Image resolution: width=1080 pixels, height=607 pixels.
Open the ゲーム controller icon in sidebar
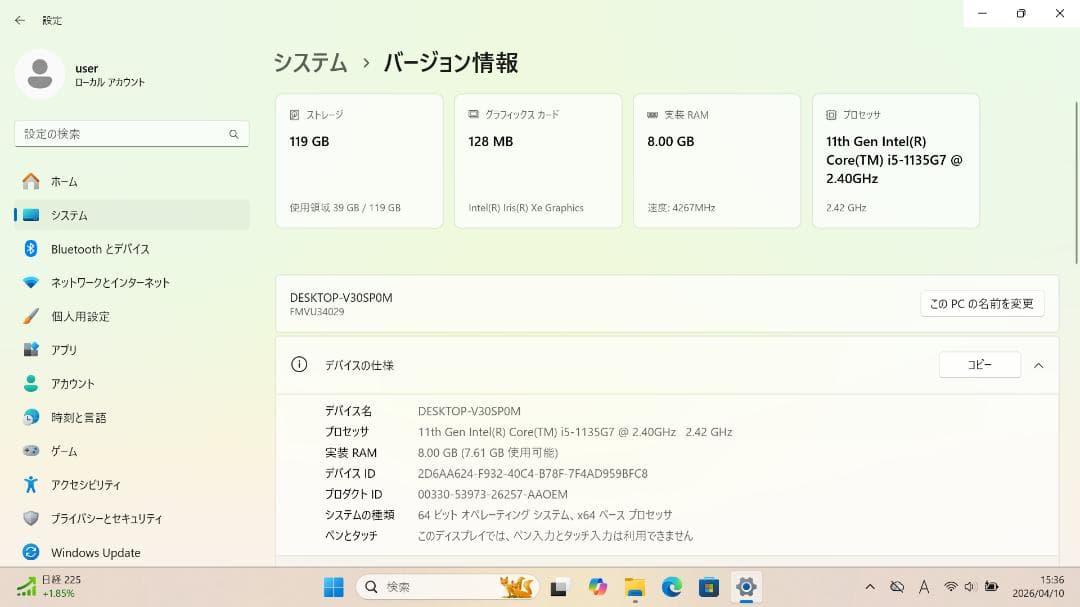click(x=31, y=451)
